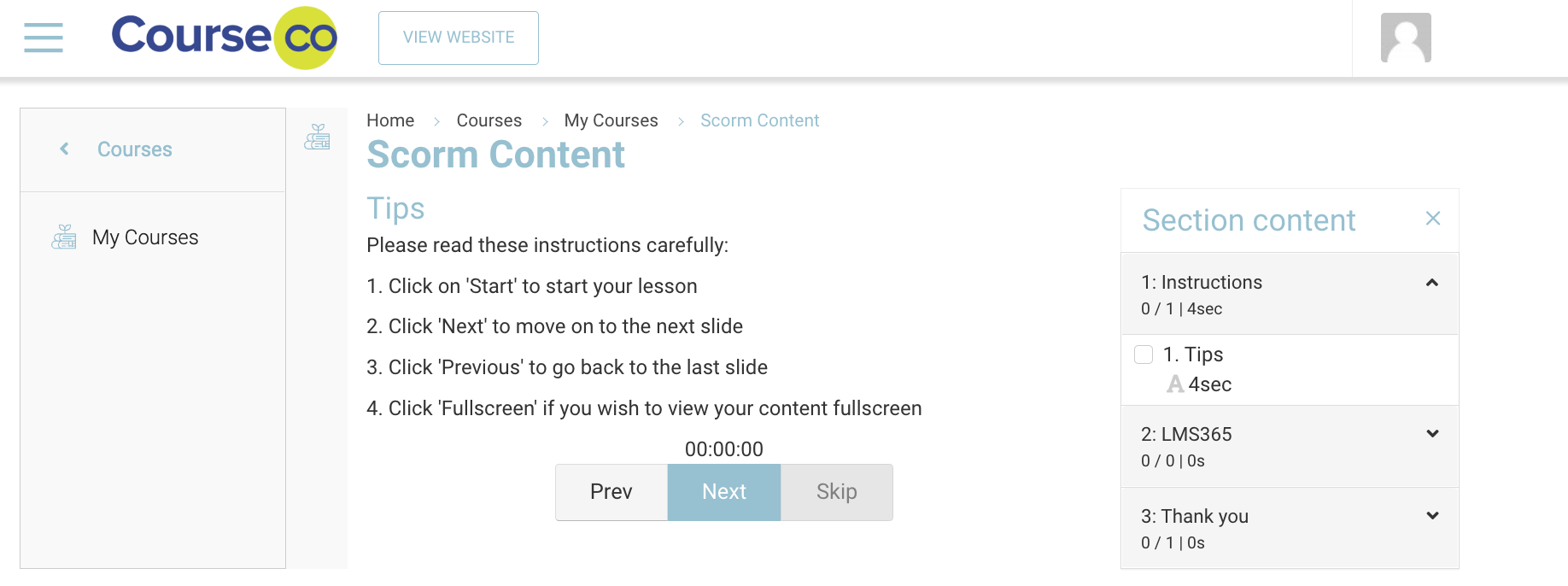
Task: Tick the Tips completion checkbox
Action: click(x=1144, y=355)
